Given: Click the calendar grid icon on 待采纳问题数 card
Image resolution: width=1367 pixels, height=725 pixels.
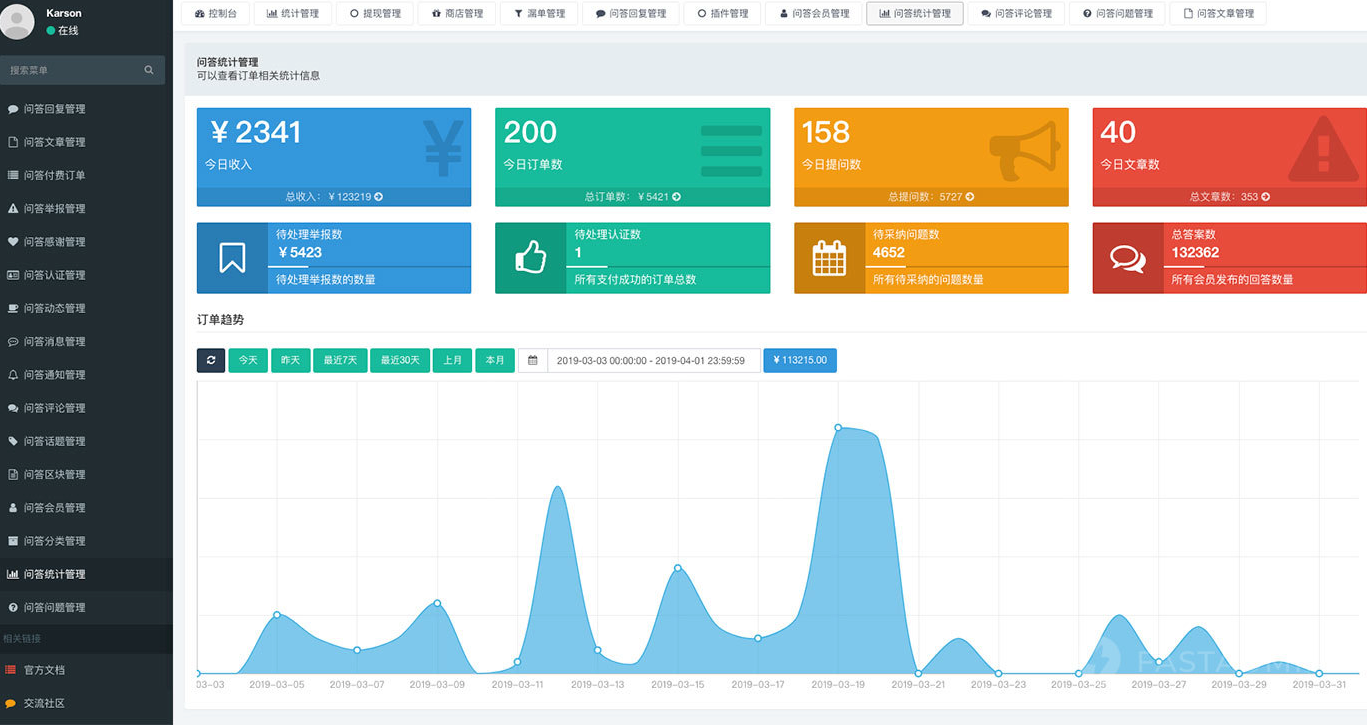Looking at the screenshot, I should [x=829, y=258].
